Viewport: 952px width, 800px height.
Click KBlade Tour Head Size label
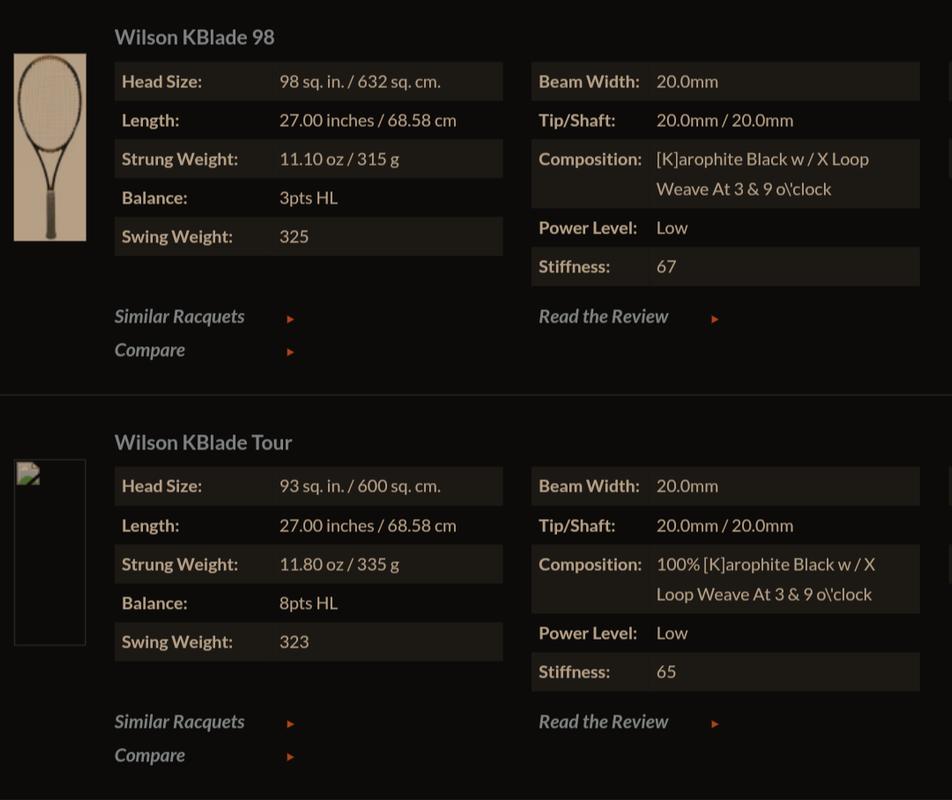(162, 486)
